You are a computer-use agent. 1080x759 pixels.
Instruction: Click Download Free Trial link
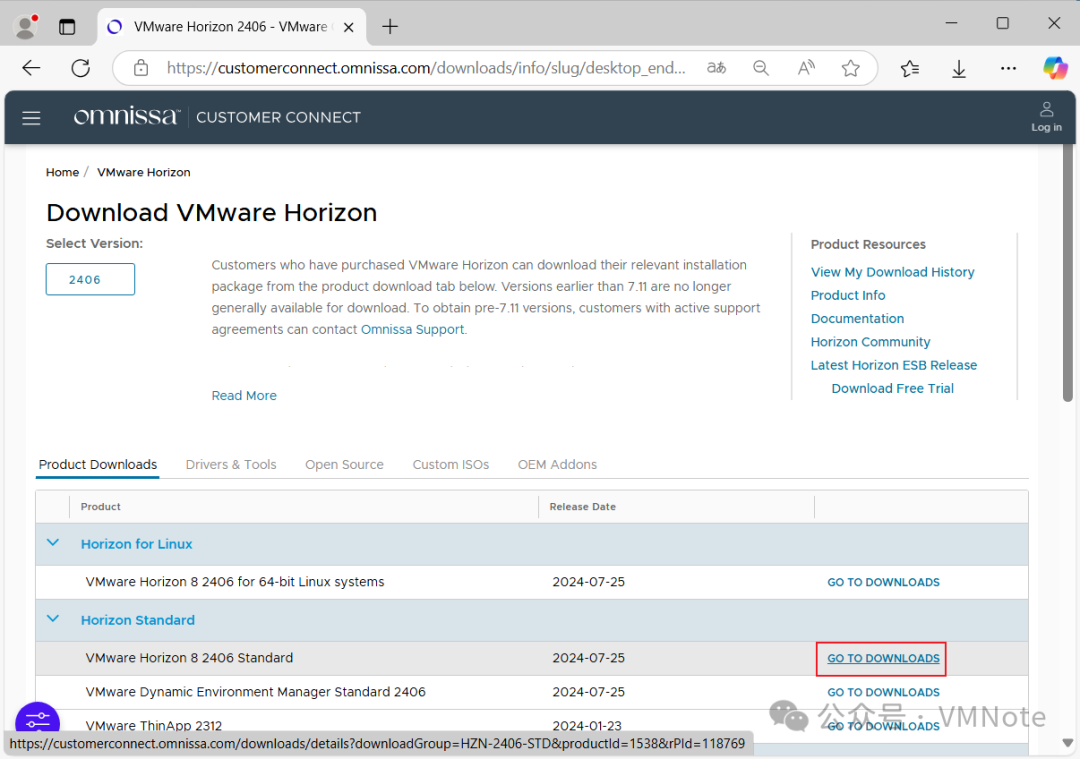(x=892, y=388)
